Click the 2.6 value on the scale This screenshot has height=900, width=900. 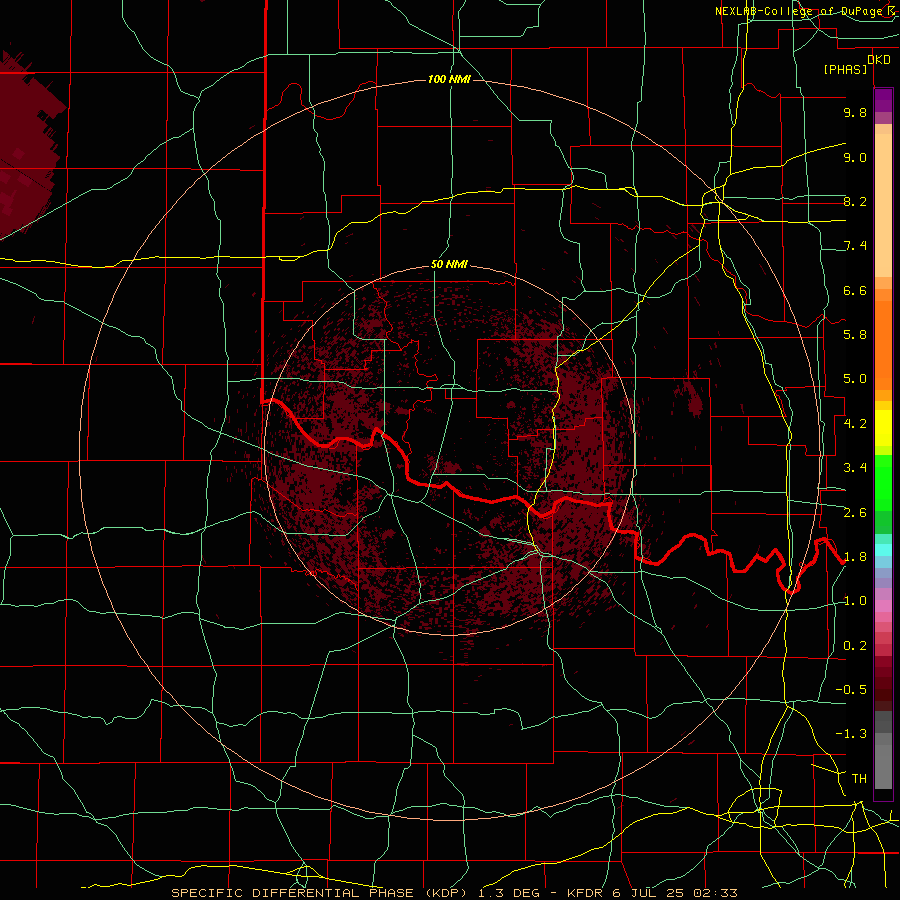[855, 513]
